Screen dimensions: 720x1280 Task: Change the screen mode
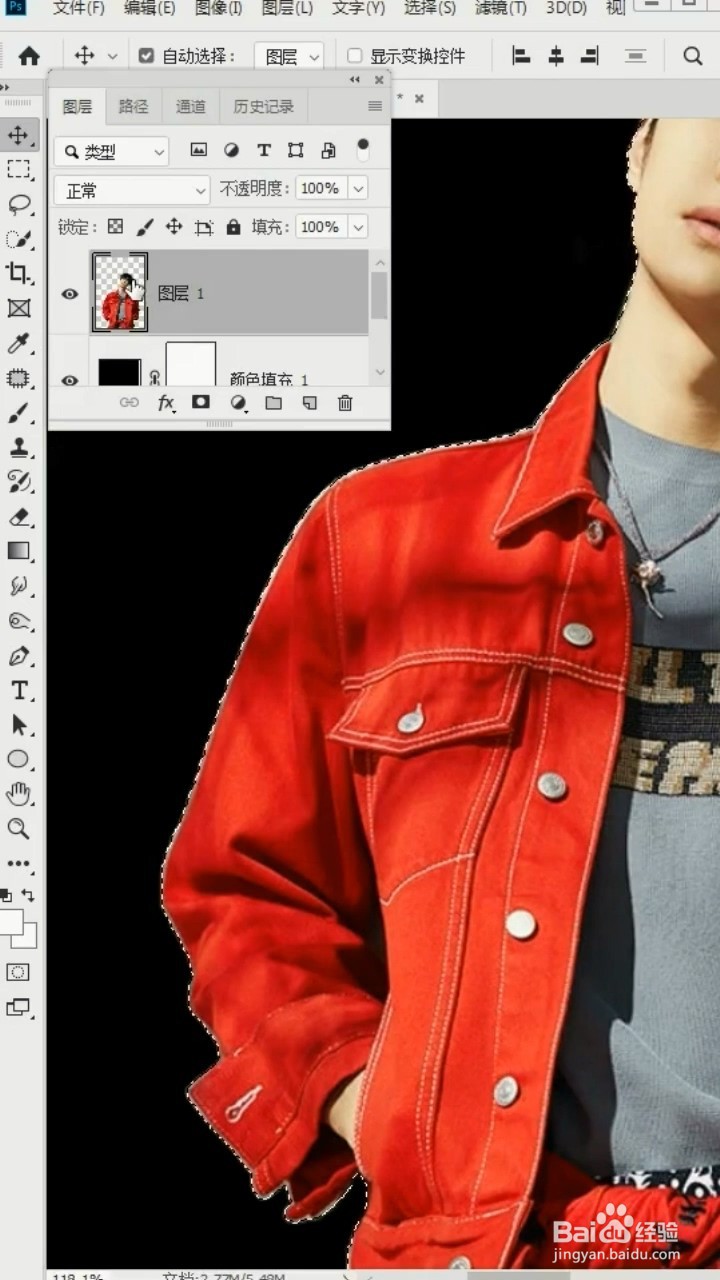click(x=19, y=1007)
